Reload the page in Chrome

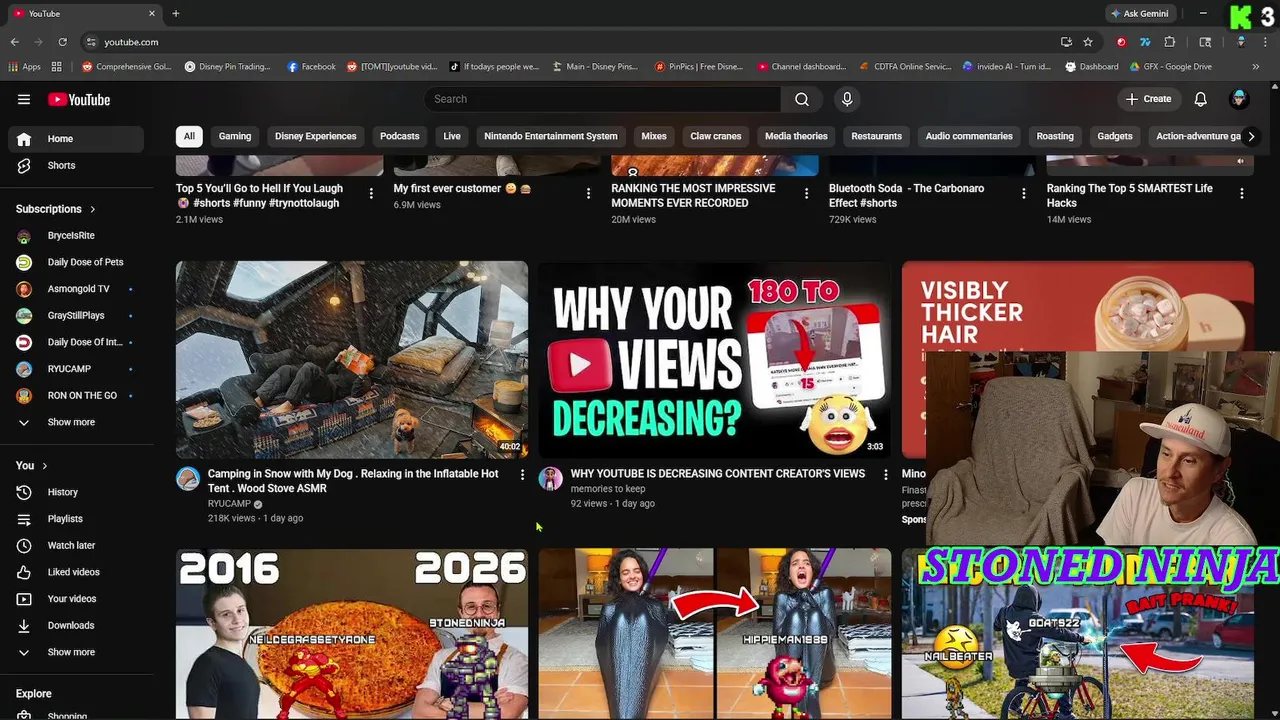62,42
